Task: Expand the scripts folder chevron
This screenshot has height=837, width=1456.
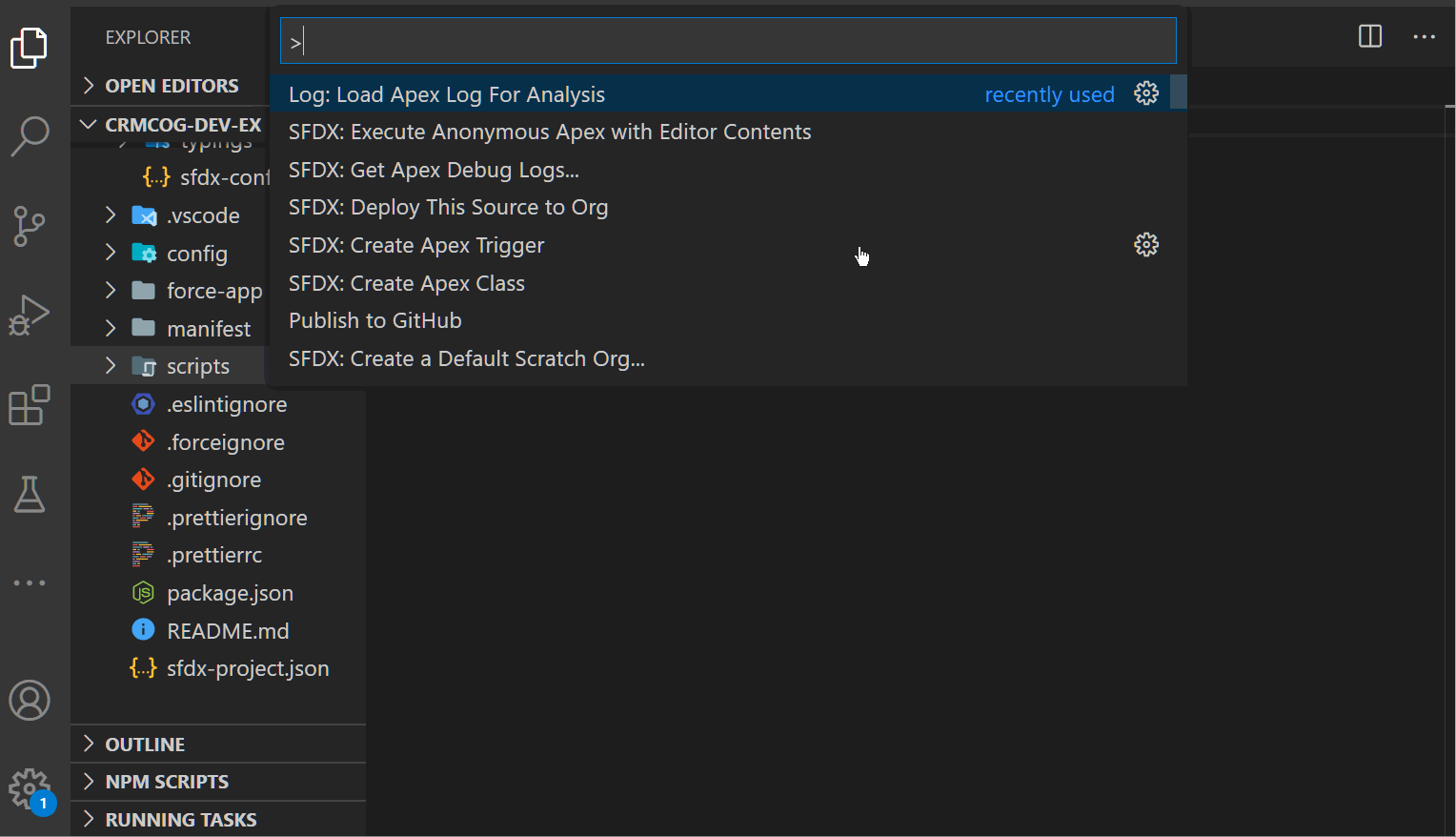Action: point(111,366)
